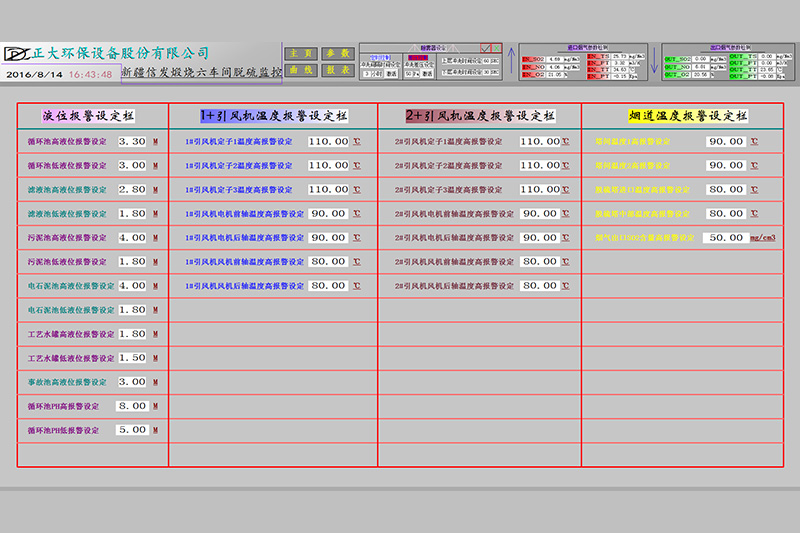800x533 pixels.
Task: Edit 循环池PH低报警设定 value 5.00
Action: point(132,429)
